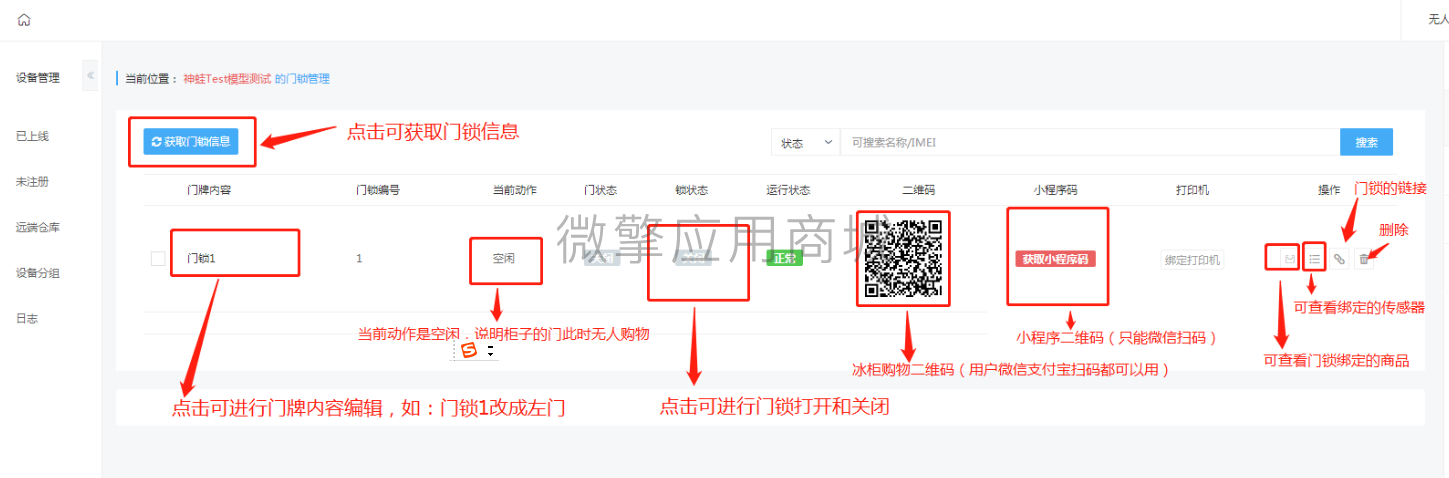Toggle the lock status badge under 锁状态
Screen dimensions: 1449x478
[692, 258]
